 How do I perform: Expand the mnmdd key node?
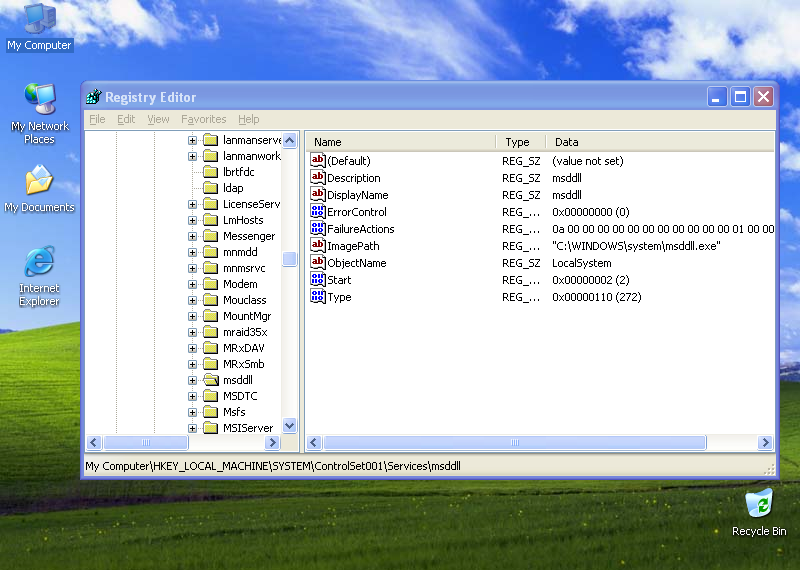(192, 252)
